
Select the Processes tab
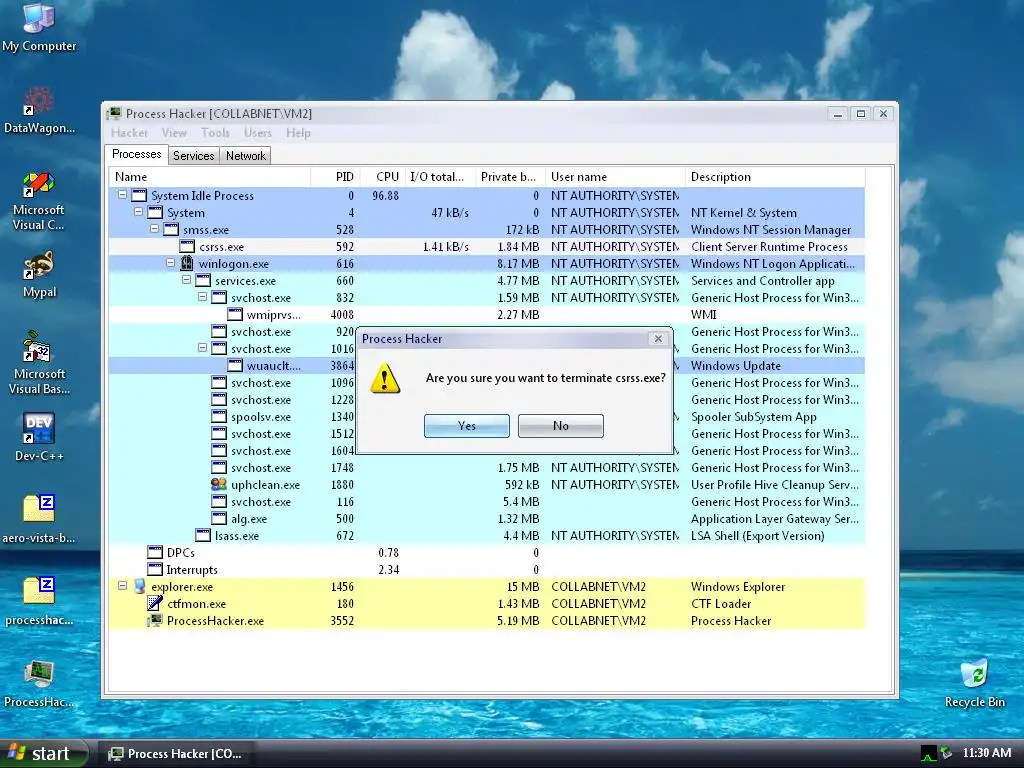click(x=136, y=154)
